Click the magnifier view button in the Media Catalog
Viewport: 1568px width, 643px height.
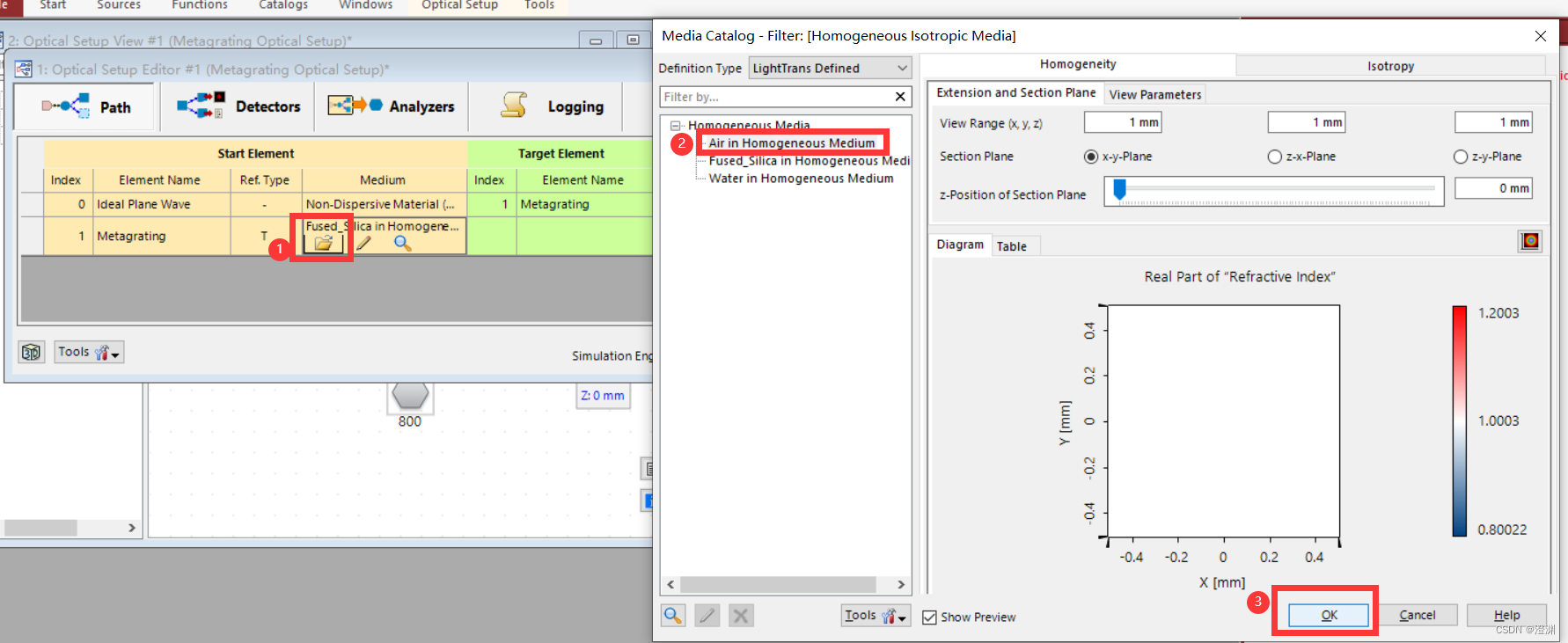tap(673, 616)
